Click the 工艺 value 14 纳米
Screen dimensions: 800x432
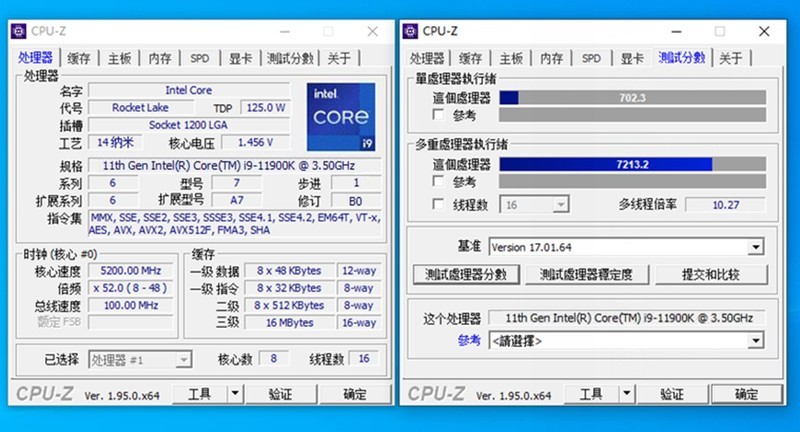115,142
